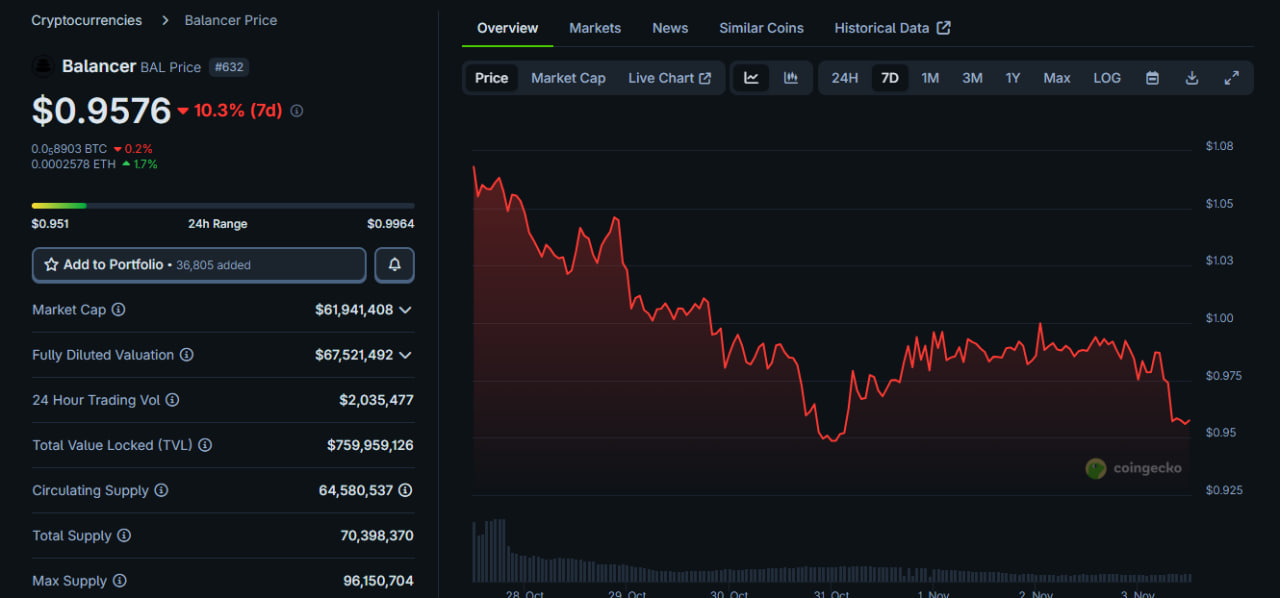The height and width of the screenshot is (598, 1280).
Task: Select the 24H time range
Action: [x=844, y=78]
